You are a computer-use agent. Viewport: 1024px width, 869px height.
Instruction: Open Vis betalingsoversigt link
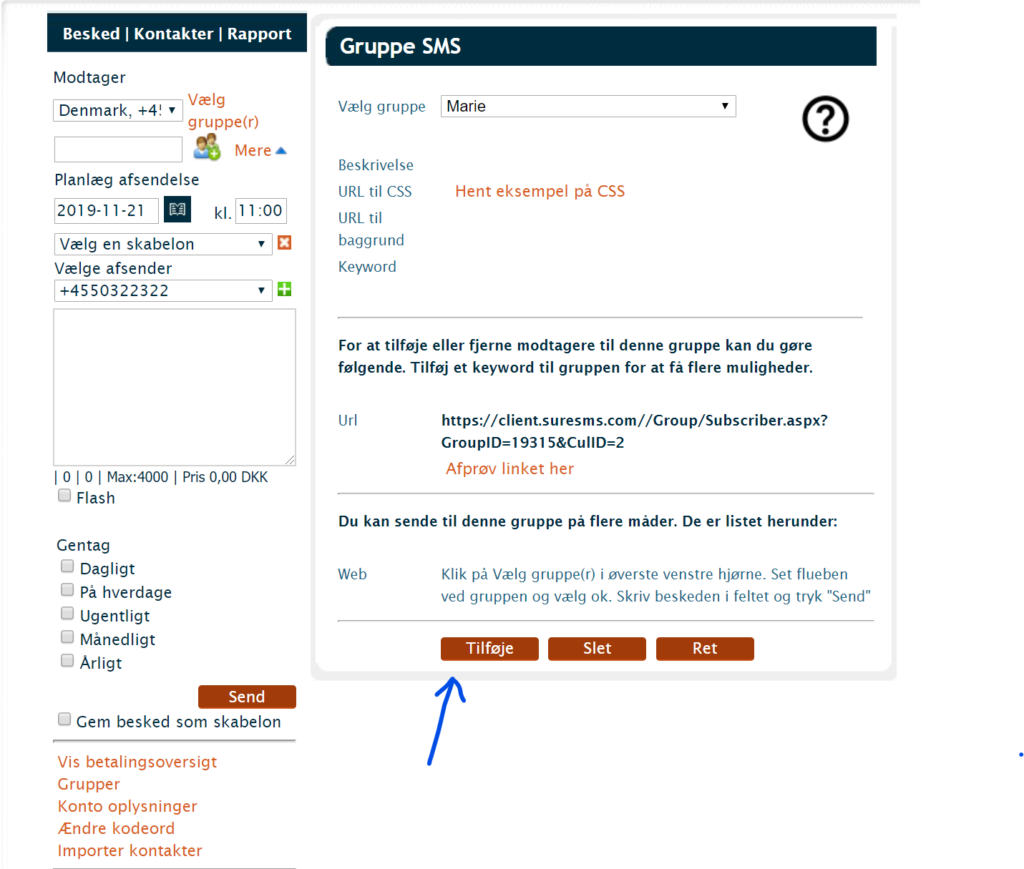[x=137, y=762]
